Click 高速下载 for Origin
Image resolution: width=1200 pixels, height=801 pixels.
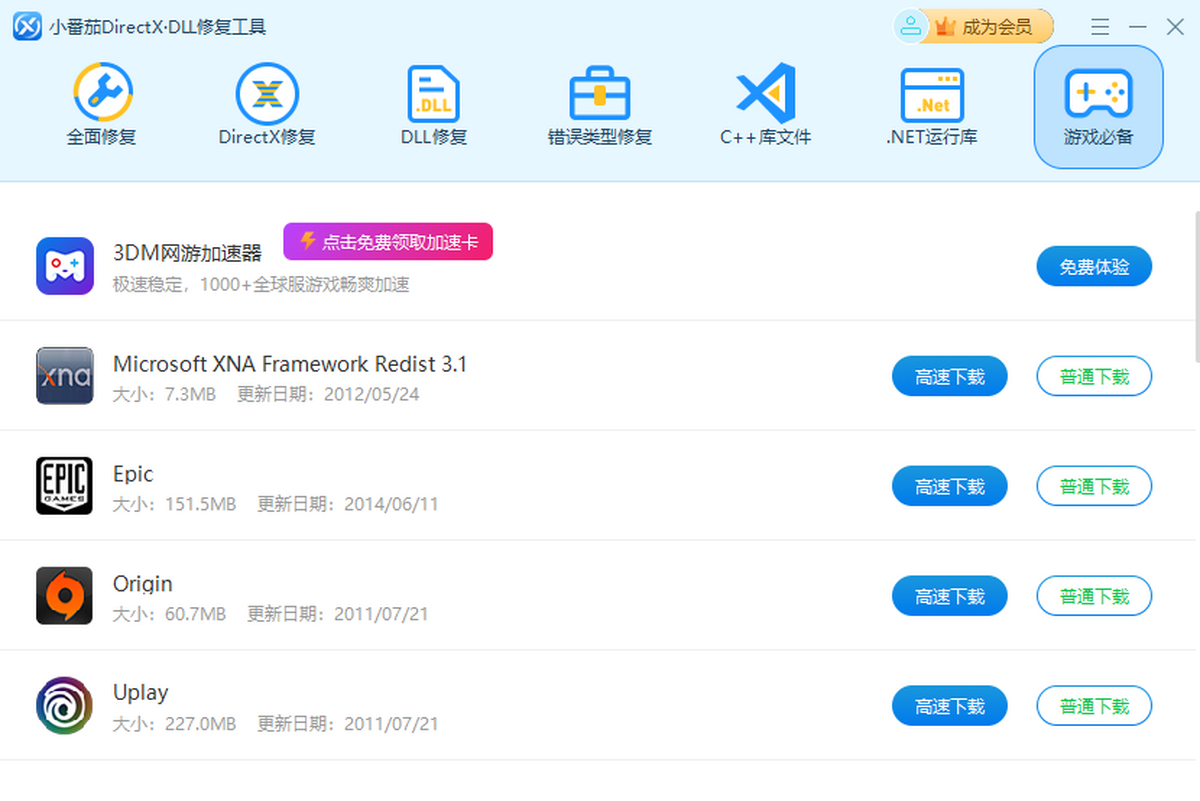949,597
